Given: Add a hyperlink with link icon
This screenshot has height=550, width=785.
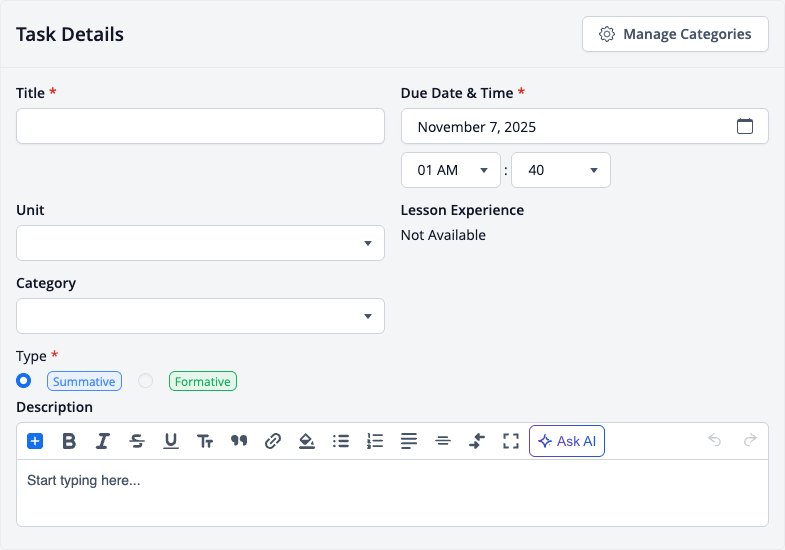Looking at the screenshot, I should [273, 441].
